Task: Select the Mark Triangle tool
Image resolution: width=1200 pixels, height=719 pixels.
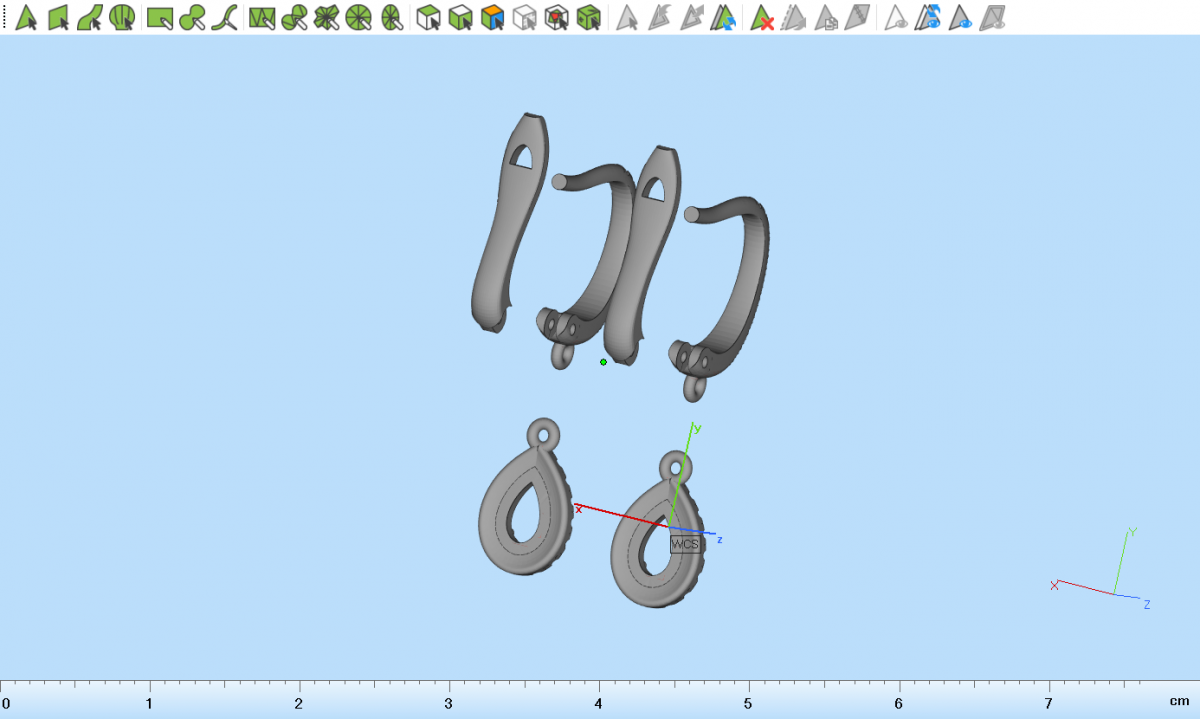Action: click(x=26, y=17)
